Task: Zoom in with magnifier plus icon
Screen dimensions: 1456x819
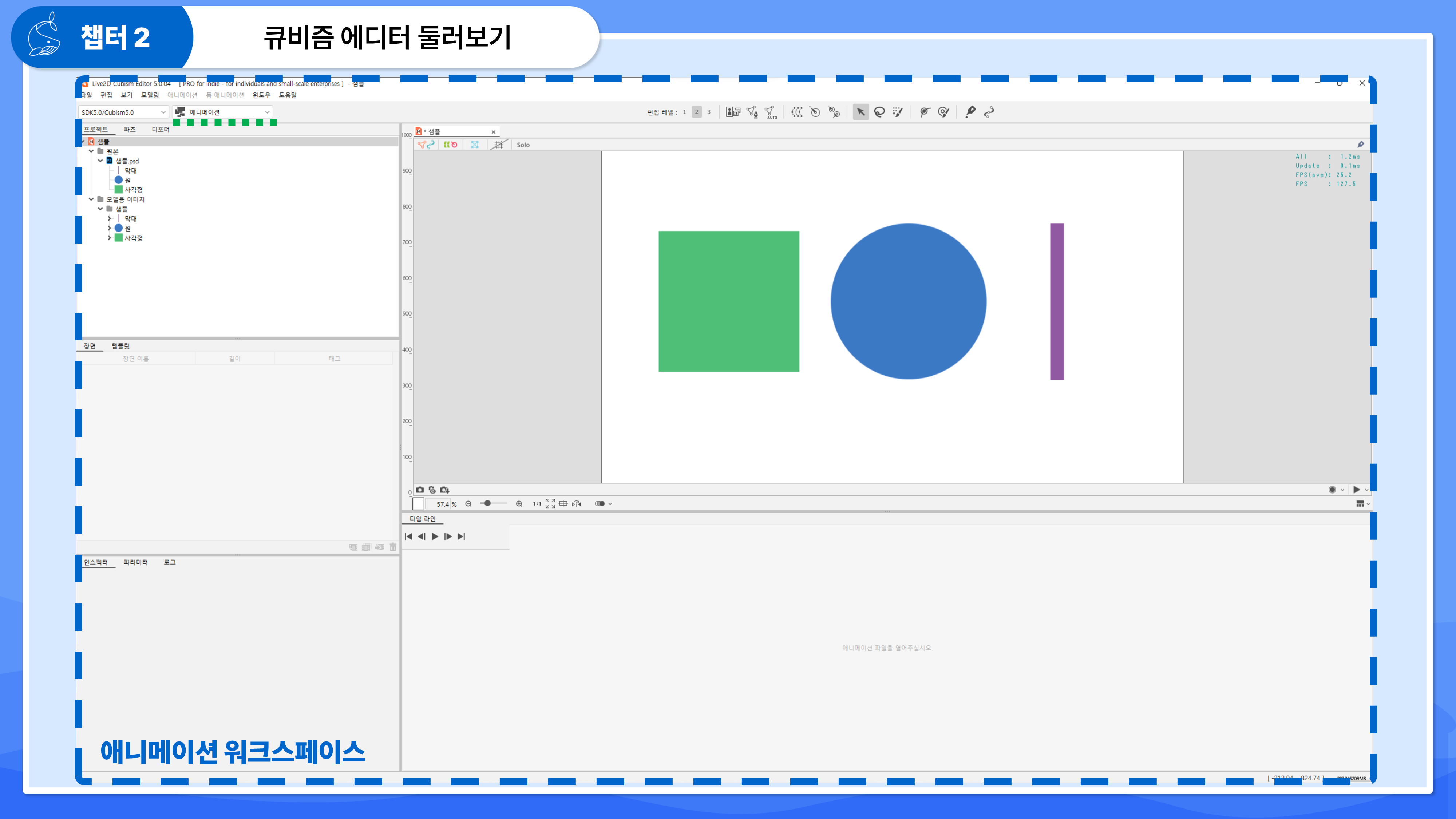Action: pyautogui.click(x=519, y=504)
